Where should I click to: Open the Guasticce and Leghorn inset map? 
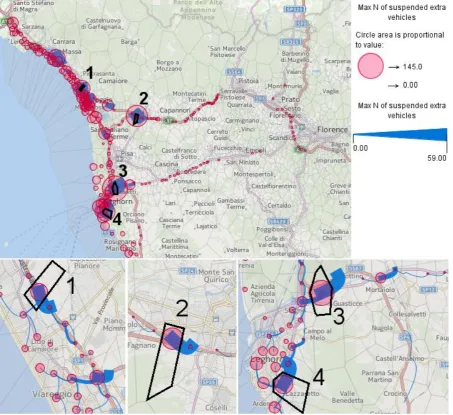pos(343,337)
